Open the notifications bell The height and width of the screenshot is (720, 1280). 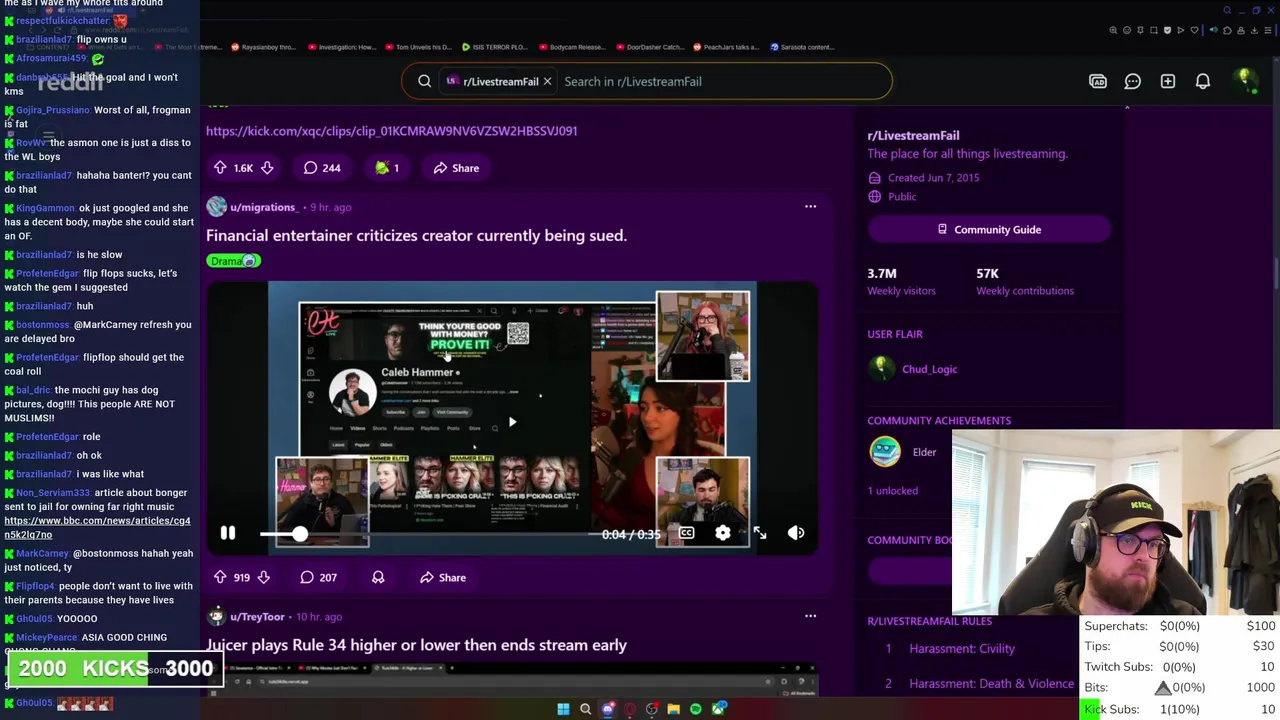click(1203, 81)
